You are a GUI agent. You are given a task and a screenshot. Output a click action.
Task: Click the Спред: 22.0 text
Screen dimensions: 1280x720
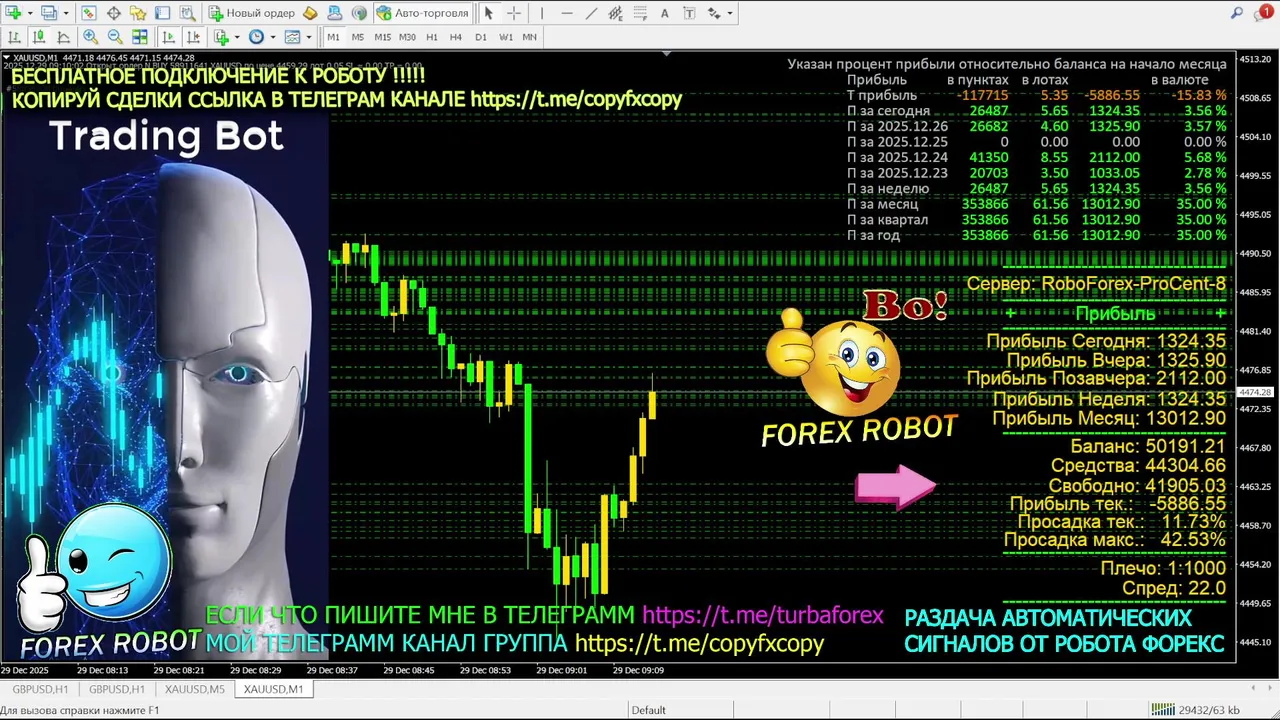(x=1174, y=588)
